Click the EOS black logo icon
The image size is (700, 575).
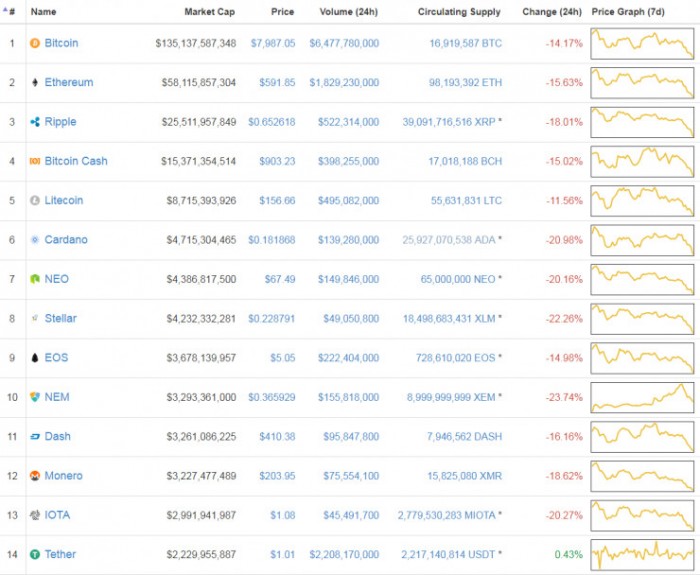point(35,358)
